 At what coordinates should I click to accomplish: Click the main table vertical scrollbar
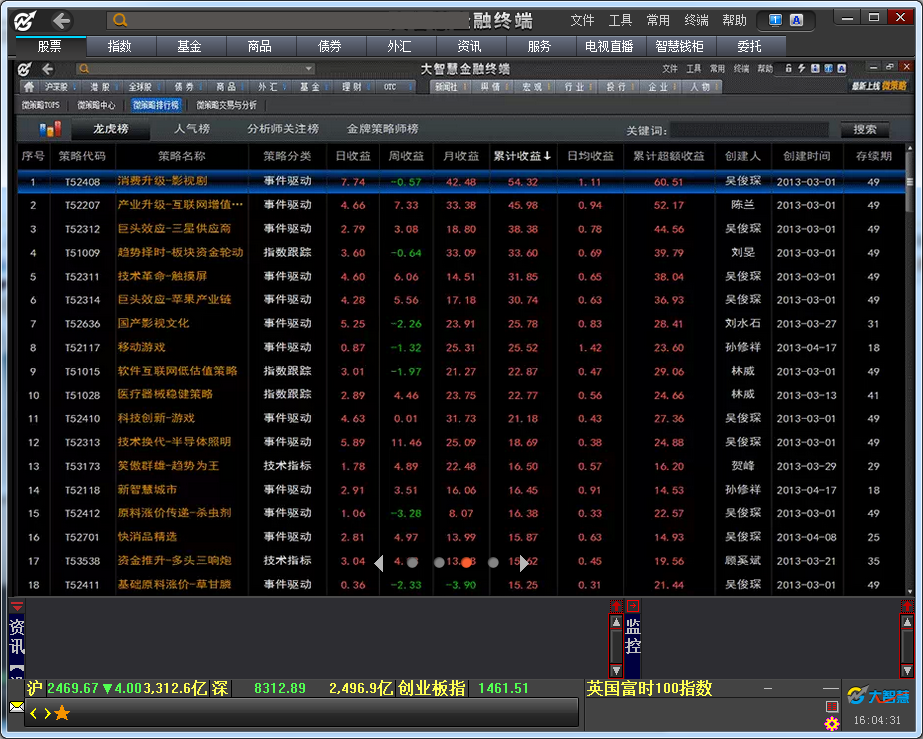pos(909,370)
